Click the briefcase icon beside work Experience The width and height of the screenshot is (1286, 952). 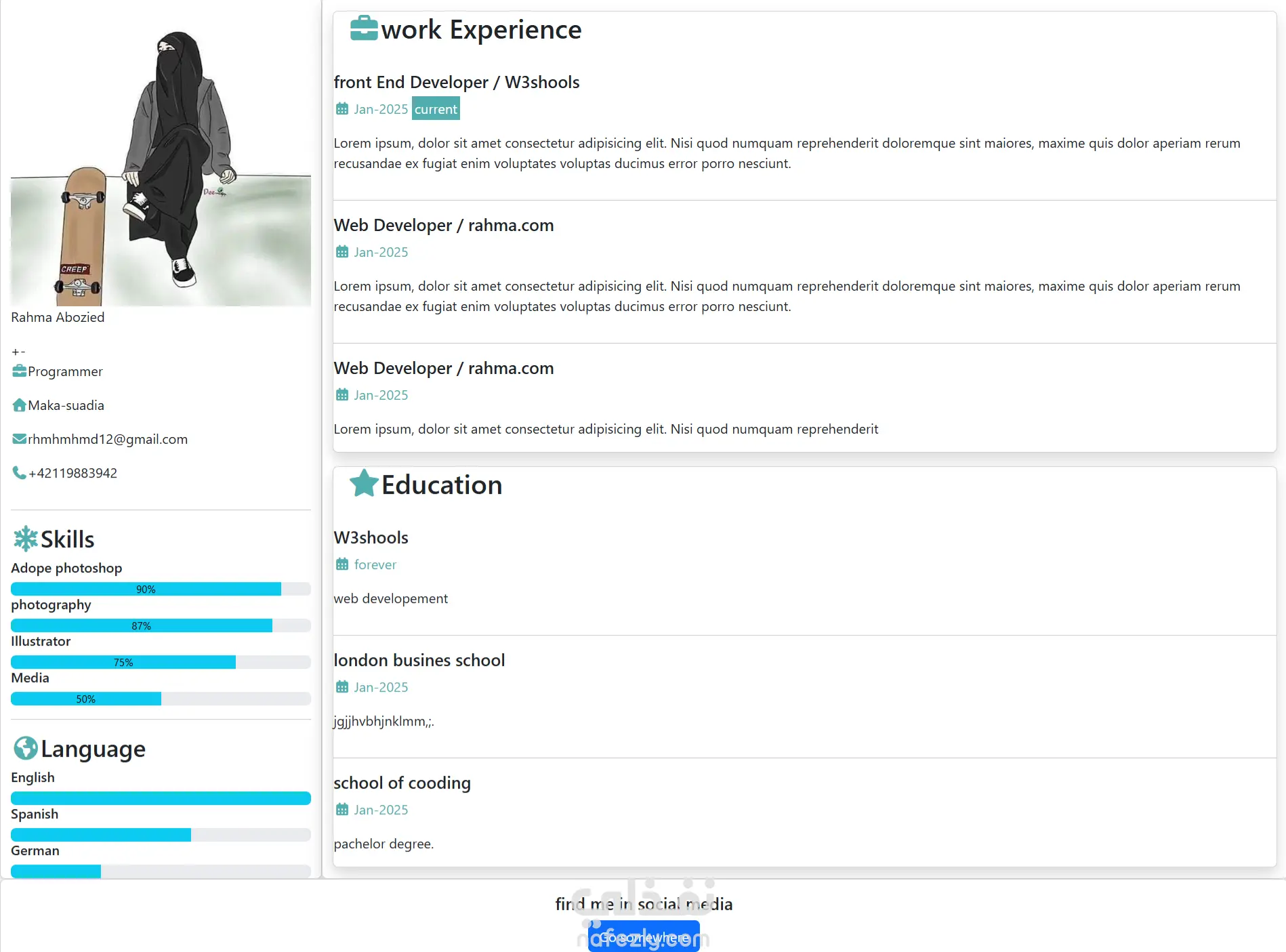coord(364,29)
